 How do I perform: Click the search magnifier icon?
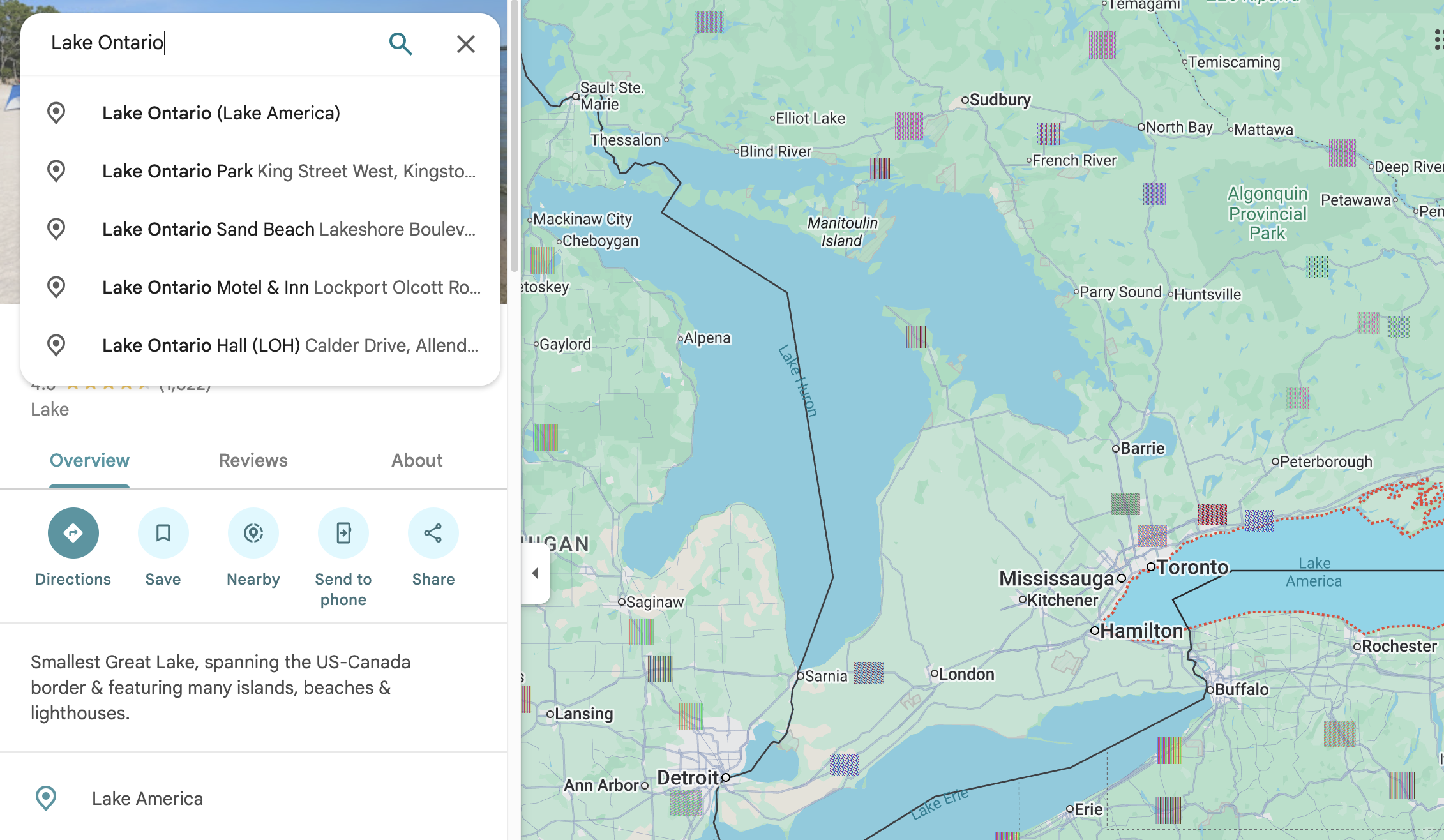click(400, 43)
